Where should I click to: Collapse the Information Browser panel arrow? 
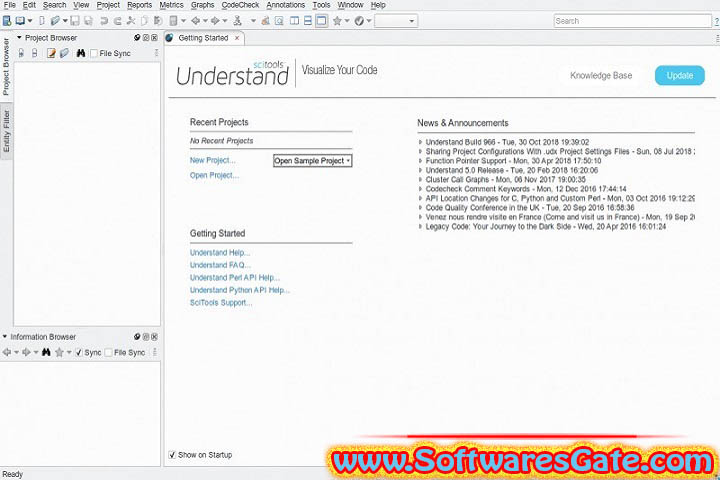pos(5,337)
